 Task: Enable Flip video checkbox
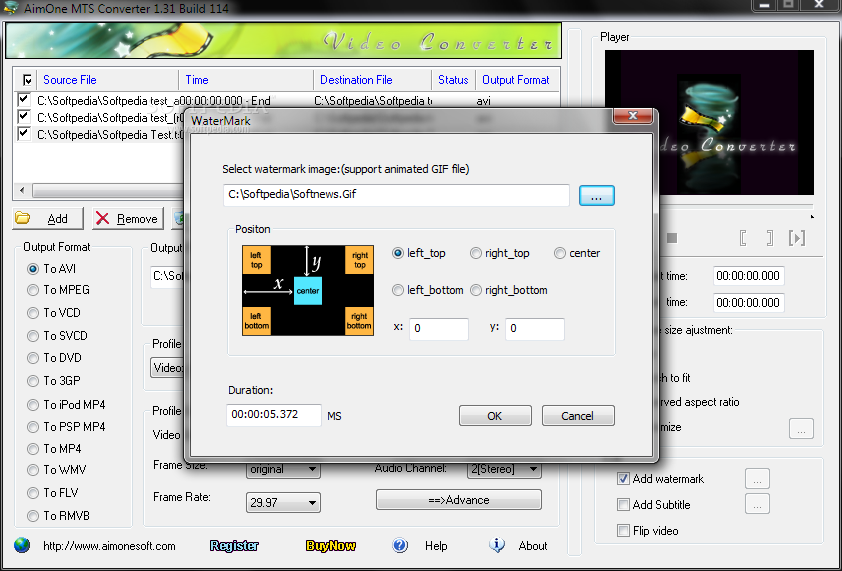click(x=623, y=531)
